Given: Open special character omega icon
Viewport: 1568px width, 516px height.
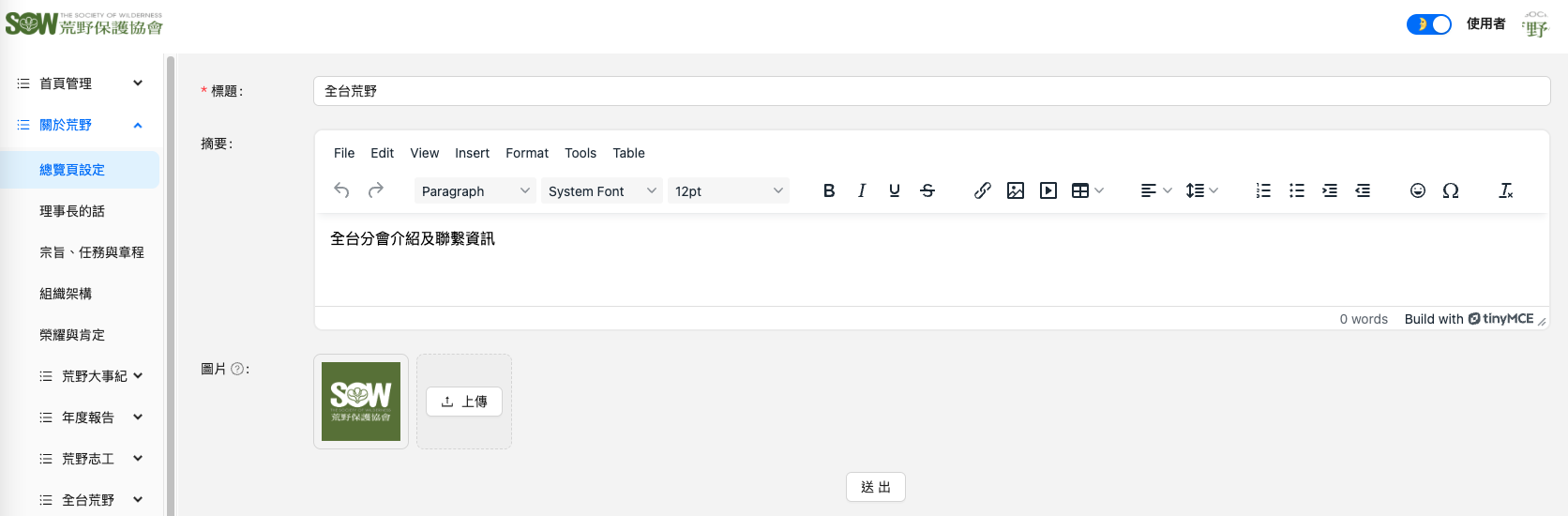Looking at the screenshot, I should [x=1451, y=190].
